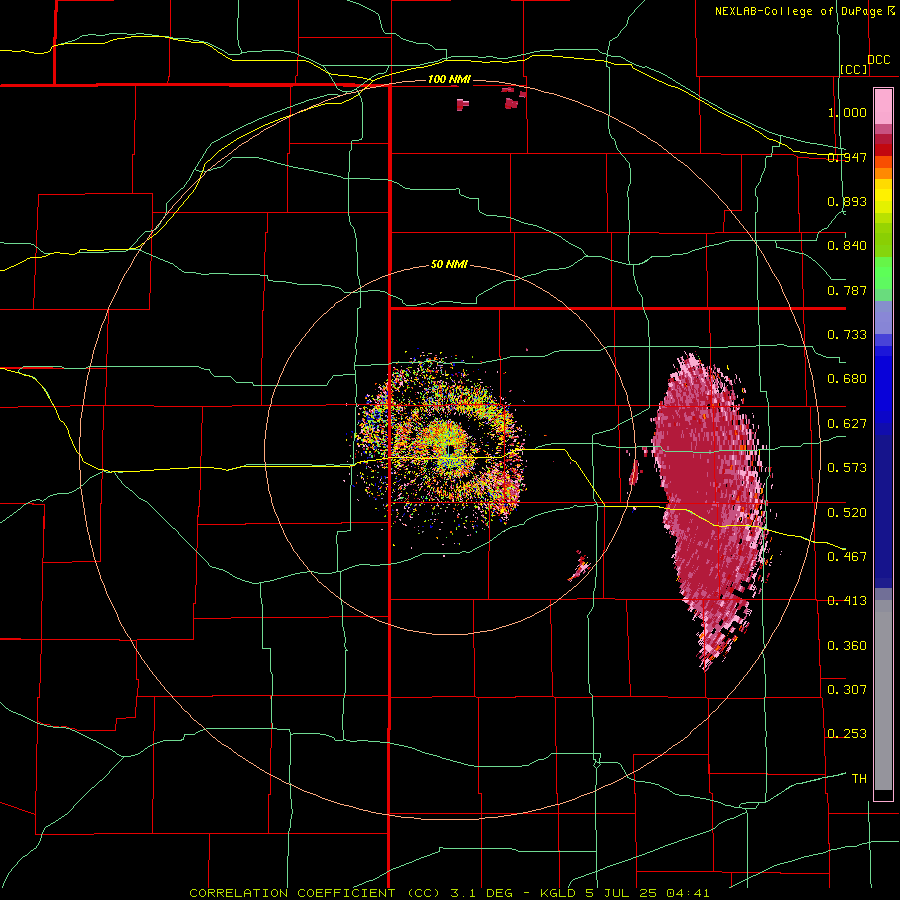Click the 0.733 legend value
The height and width of the screenshot is (900, 900).
click(847, 335)
